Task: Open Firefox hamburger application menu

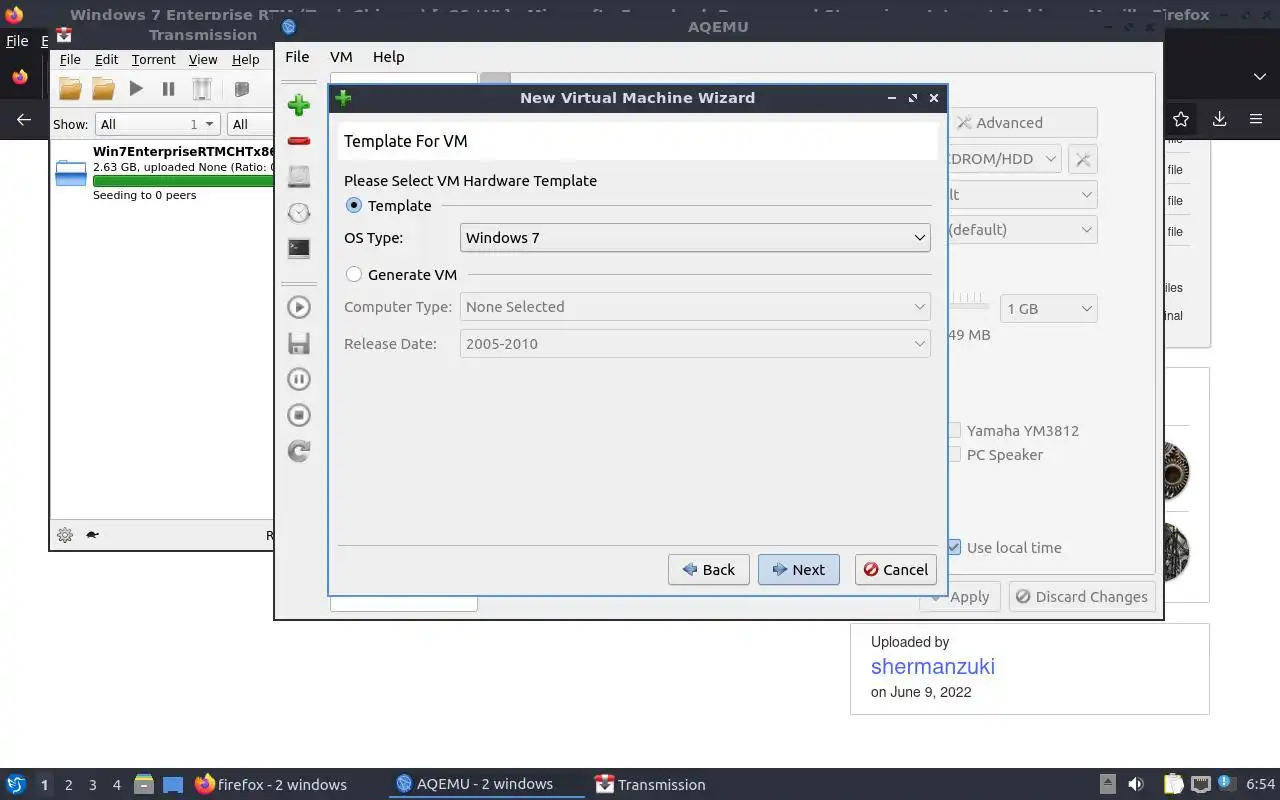Action: [1256, 119]
